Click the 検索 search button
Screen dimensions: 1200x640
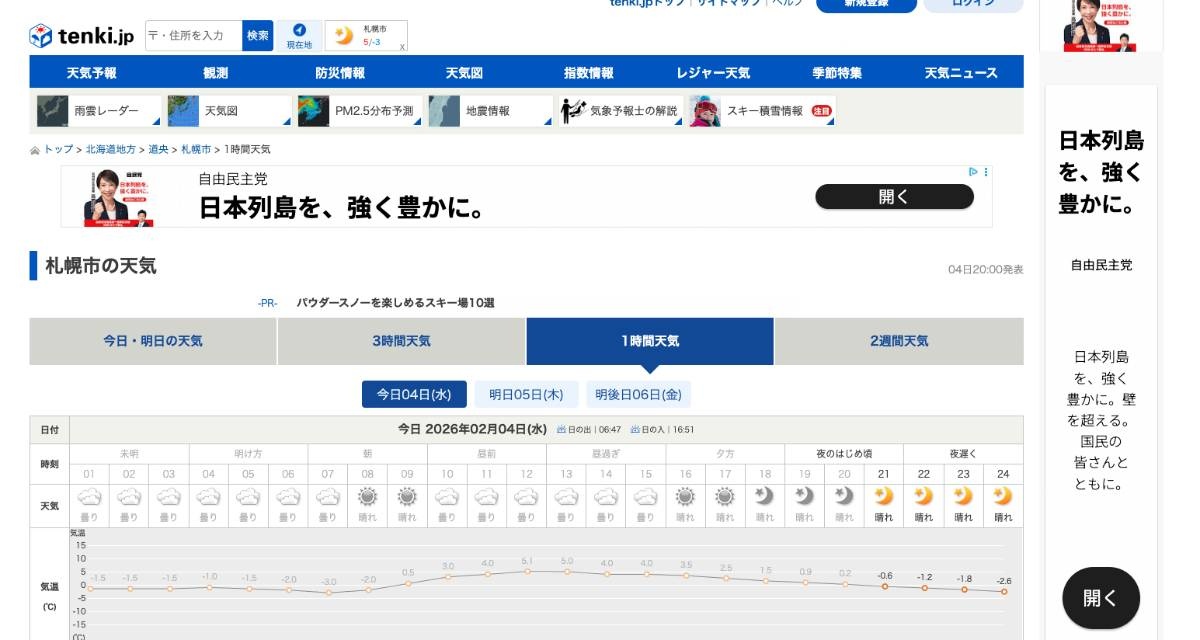(x=258, y=36)
